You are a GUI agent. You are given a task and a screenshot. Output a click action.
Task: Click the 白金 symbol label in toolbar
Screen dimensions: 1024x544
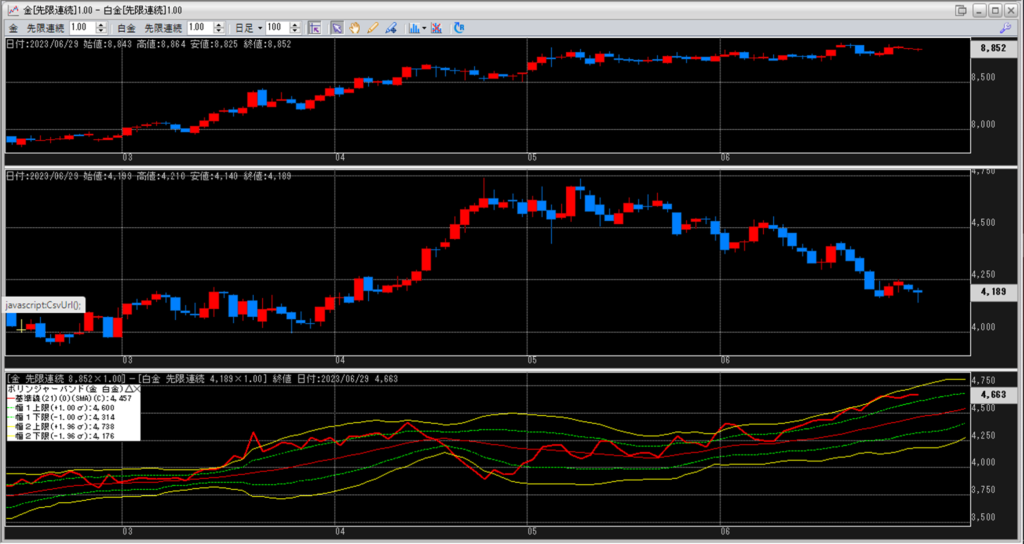point(126,27)
